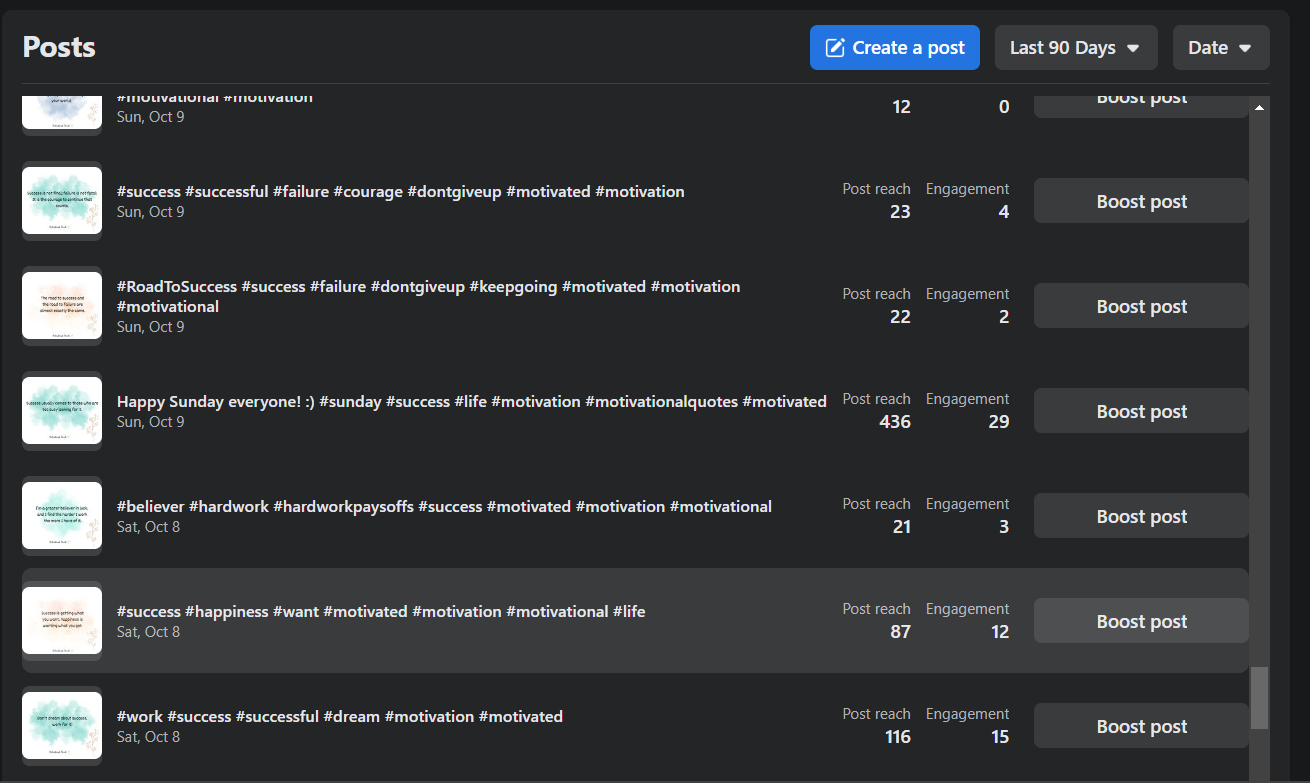Click Post reach value 23
This screenshot has width=1310, height=783.
click(x=901, y=212)
